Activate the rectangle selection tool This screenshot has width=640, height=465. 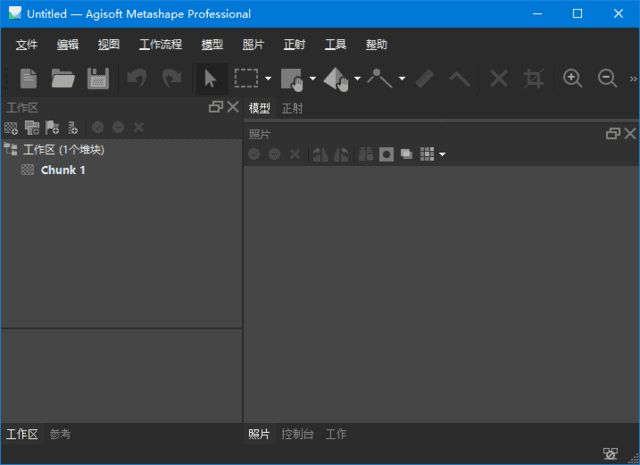[245, 78]
